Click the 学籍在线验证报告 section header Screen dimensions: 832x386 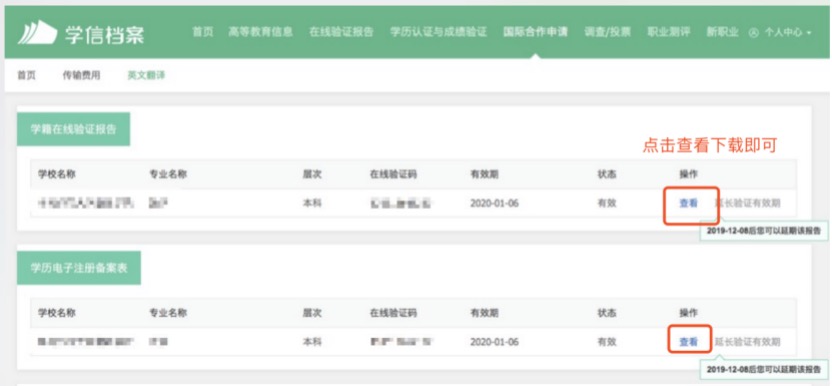(x=73, y=129)
